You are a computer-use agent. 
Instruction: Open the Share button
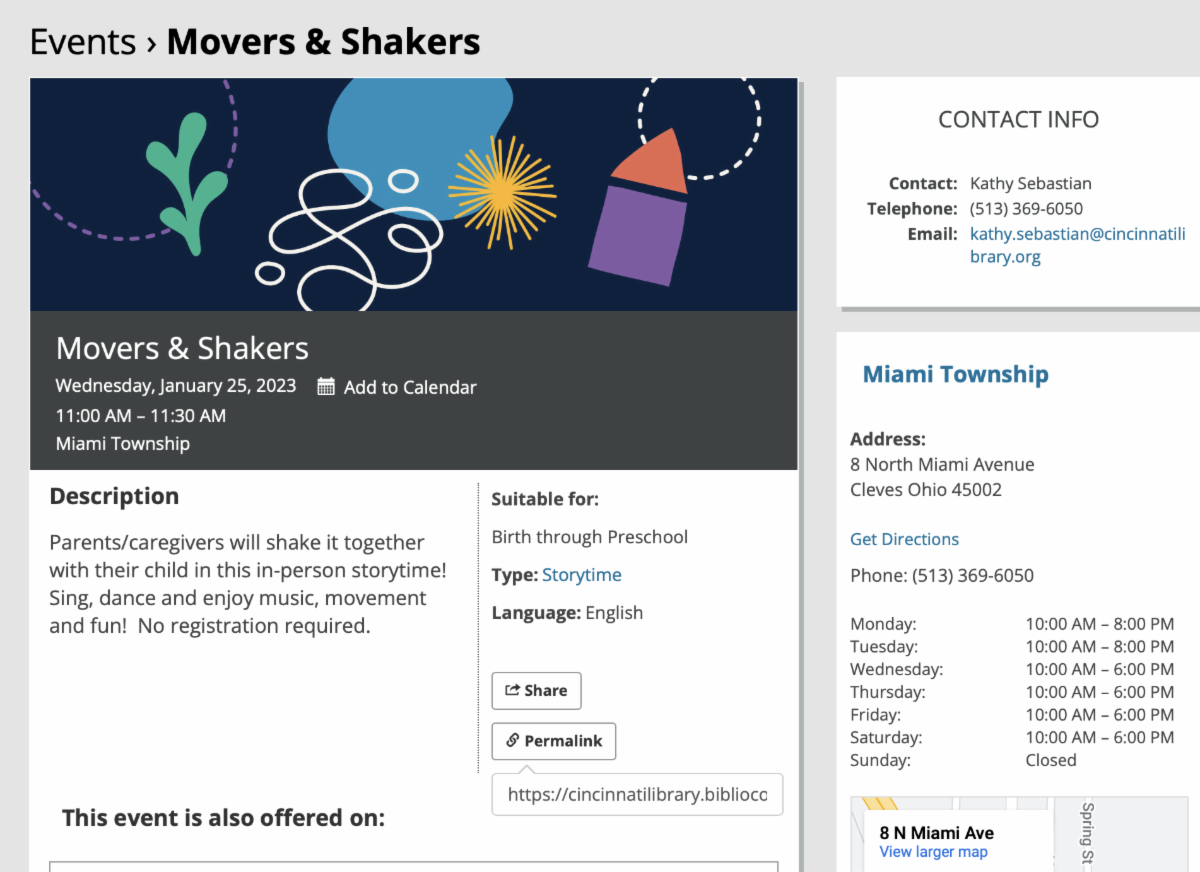click(x=536, y=690)
